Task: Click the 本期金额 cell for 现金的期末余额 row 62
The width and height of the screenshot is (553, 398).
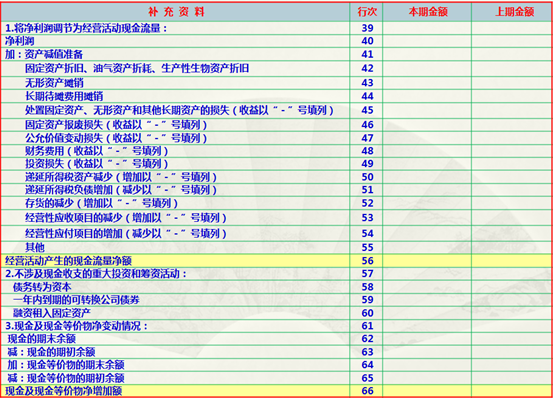Action: (x=427, y=338)
